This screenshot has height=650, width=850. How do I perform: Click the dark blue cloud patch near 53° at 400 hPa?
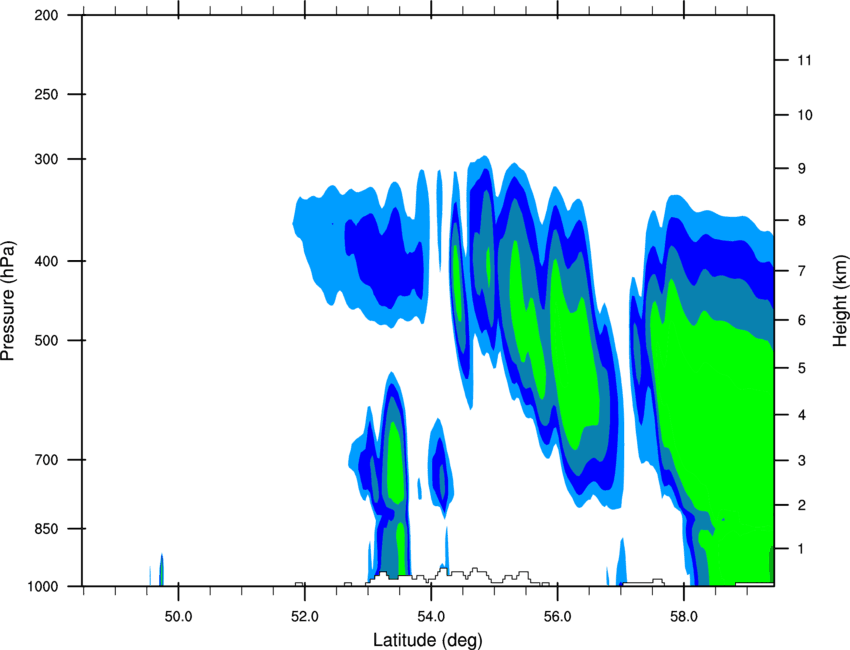385,260
